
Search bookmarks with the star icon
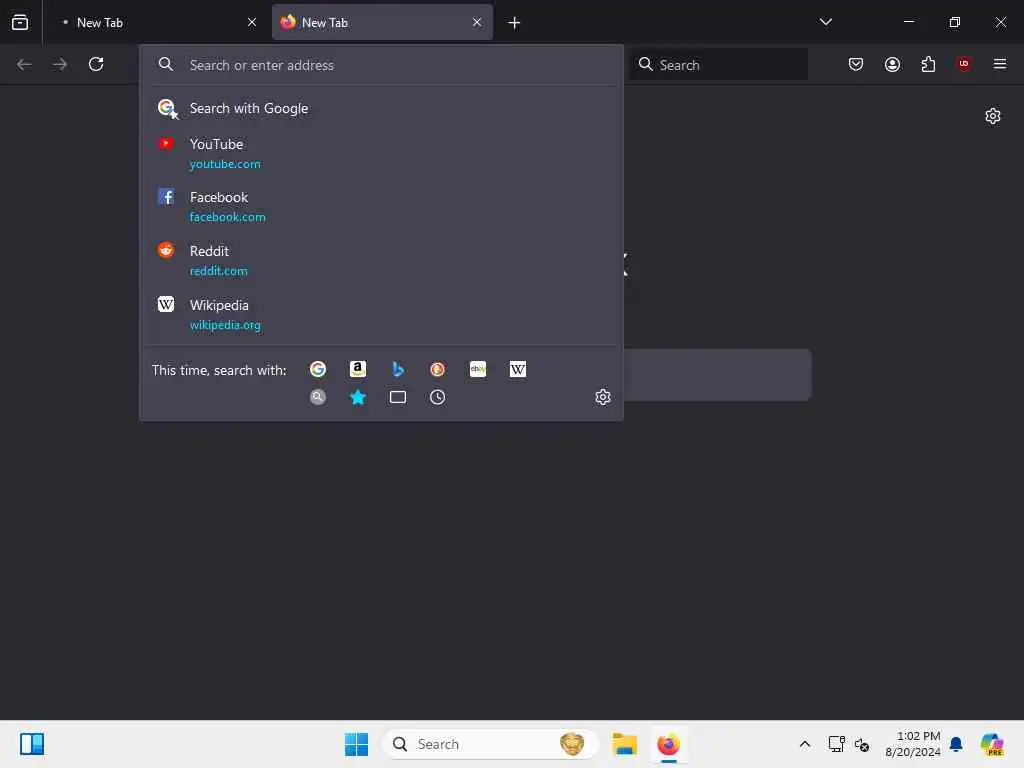[358, 397]
